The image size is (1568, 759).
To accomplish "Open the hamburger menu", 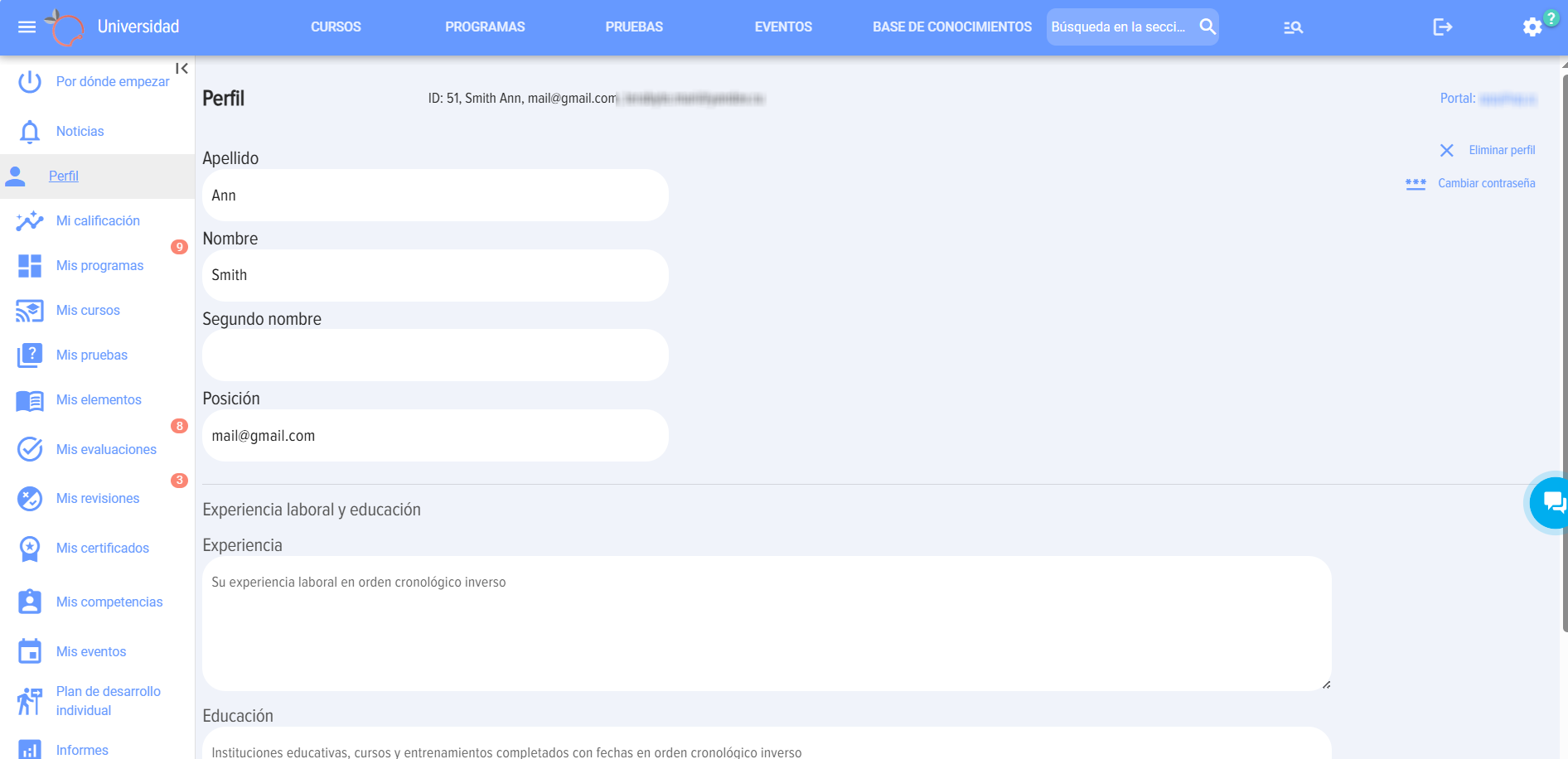I will 27,27.
